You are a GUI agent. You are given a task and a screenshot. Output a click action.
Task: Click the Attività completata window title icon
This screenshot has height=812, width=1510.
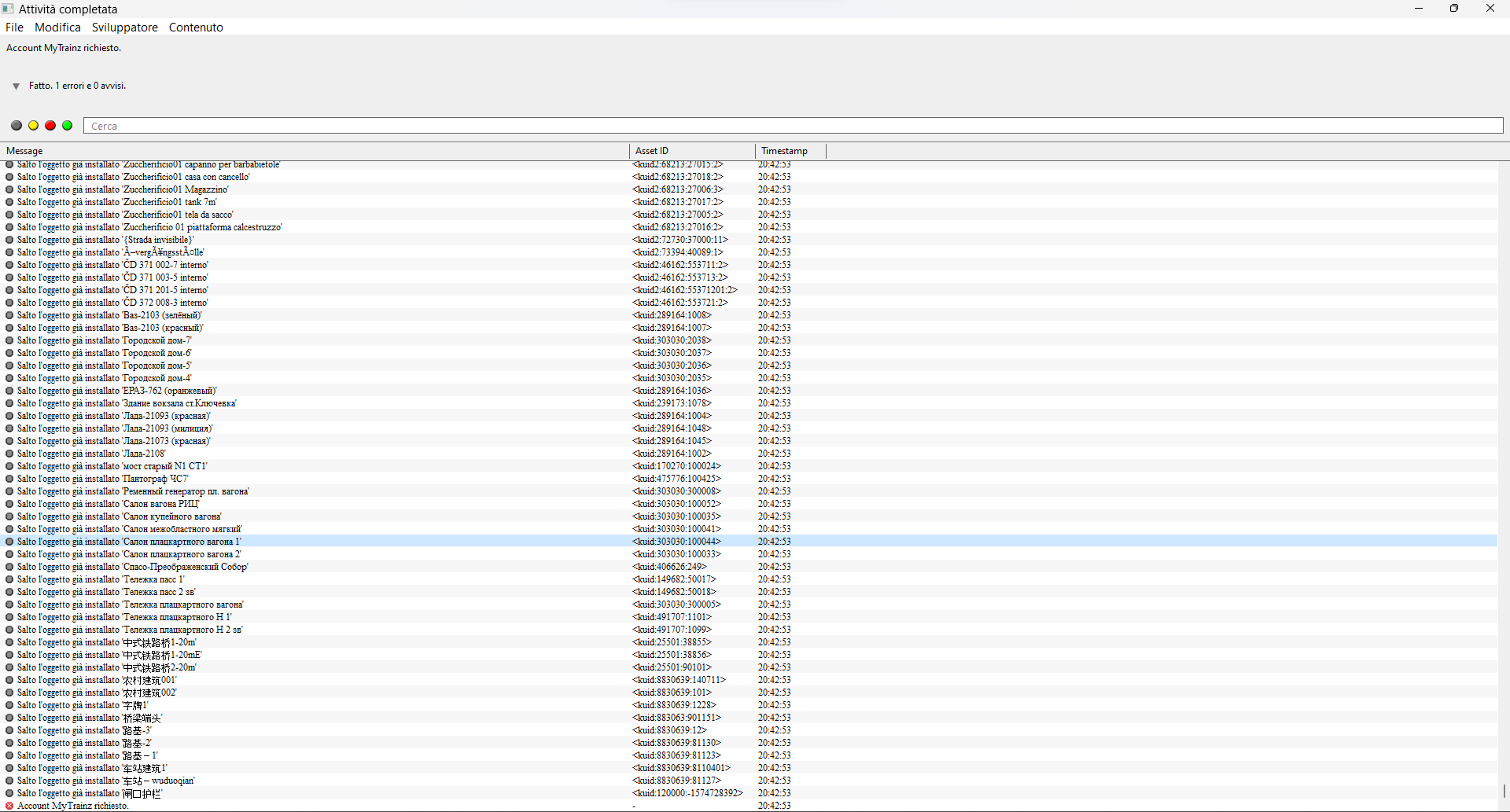click(8, 9)
